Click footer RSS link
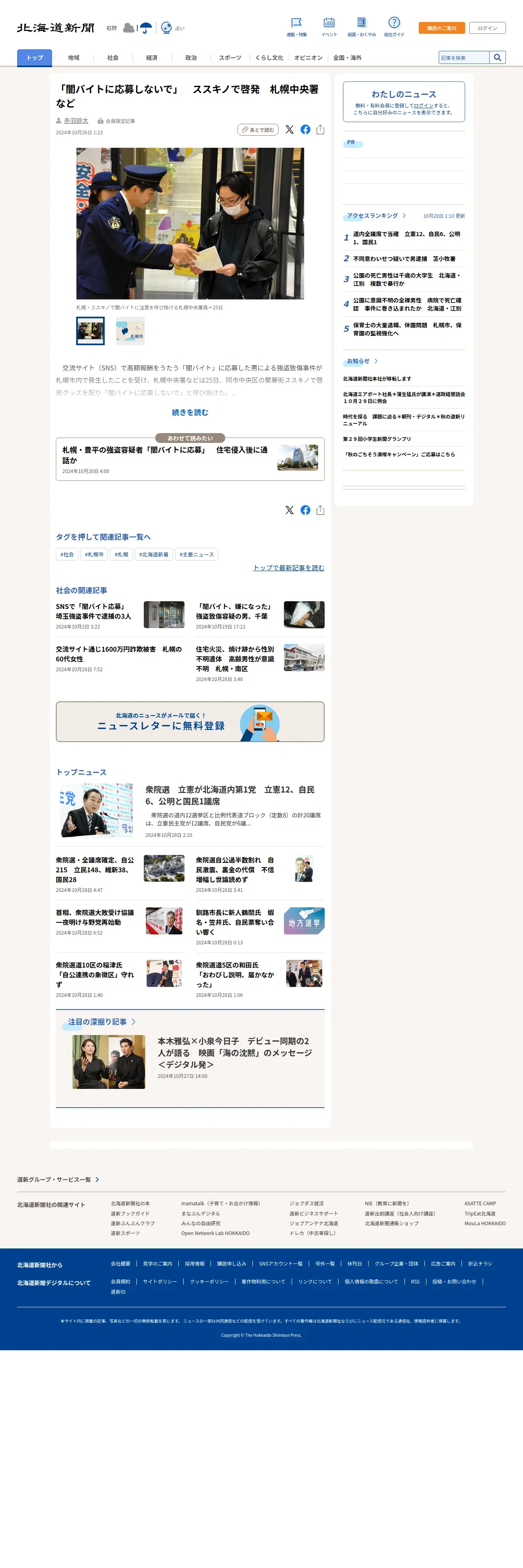 [x=415, y=1281]
